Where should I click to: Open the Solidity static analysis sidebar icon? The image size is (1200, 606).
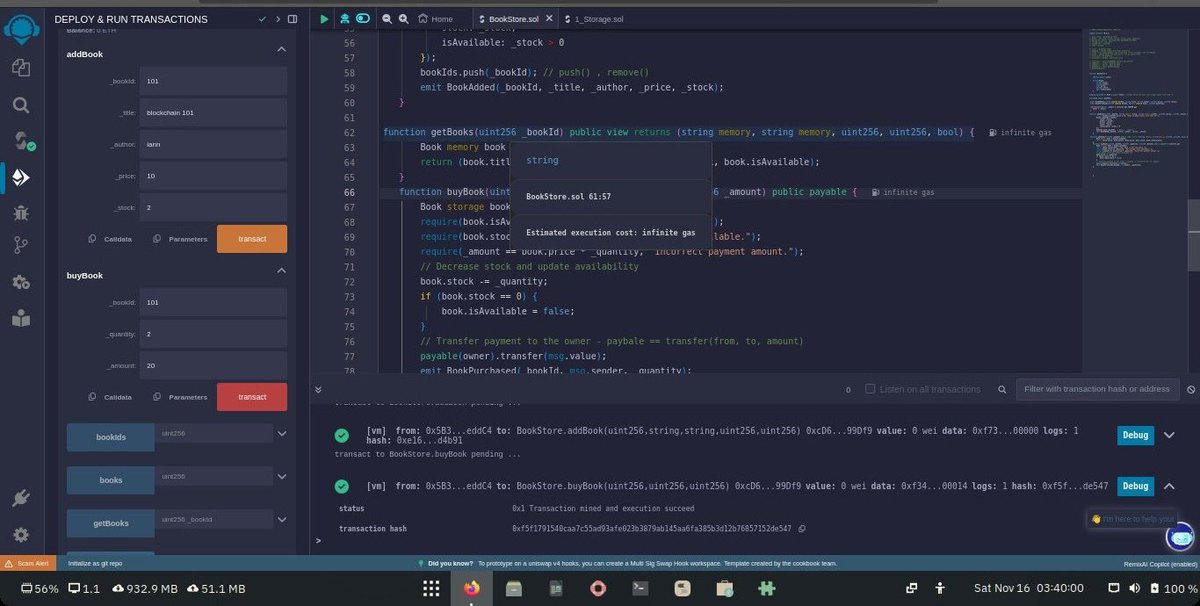pyautogui.click(x=21, y=282)
